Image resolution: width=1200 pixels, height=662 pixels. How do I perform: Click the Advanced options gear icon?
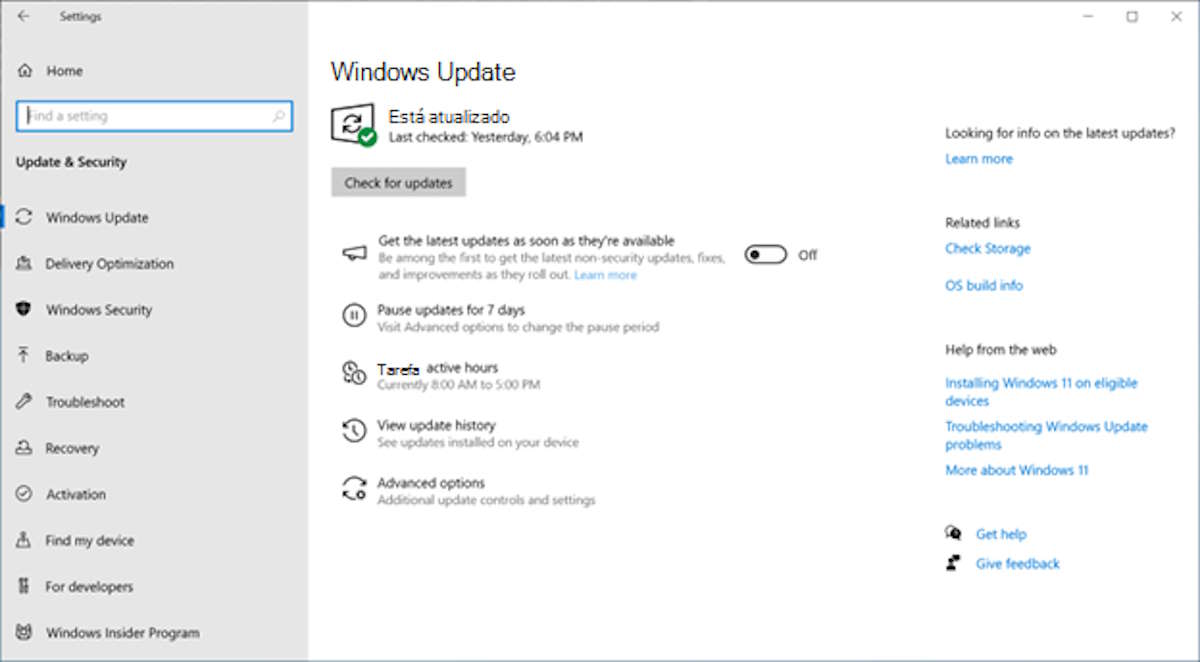354,489
